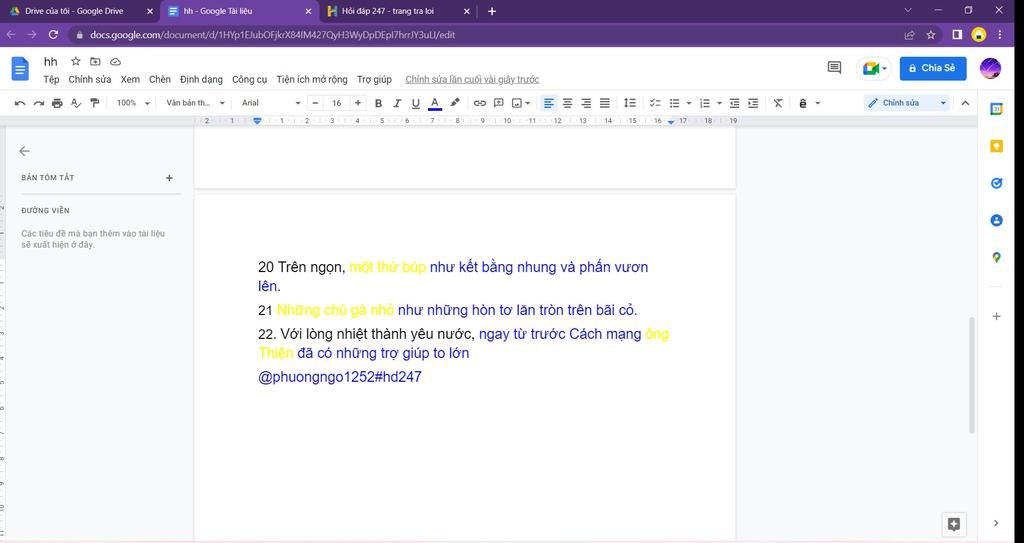Open the Chèn menu
Screen dimensions: 1024x543
click(x=159, y=79)
